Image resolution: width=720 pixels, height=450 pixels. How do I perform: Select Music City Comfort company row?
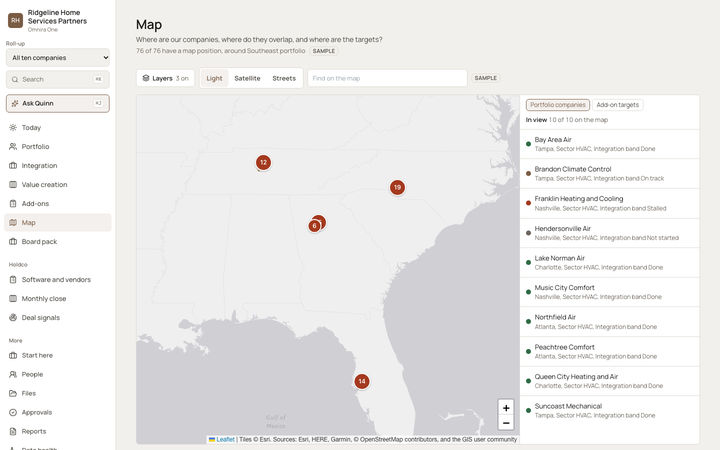(610, 292)
